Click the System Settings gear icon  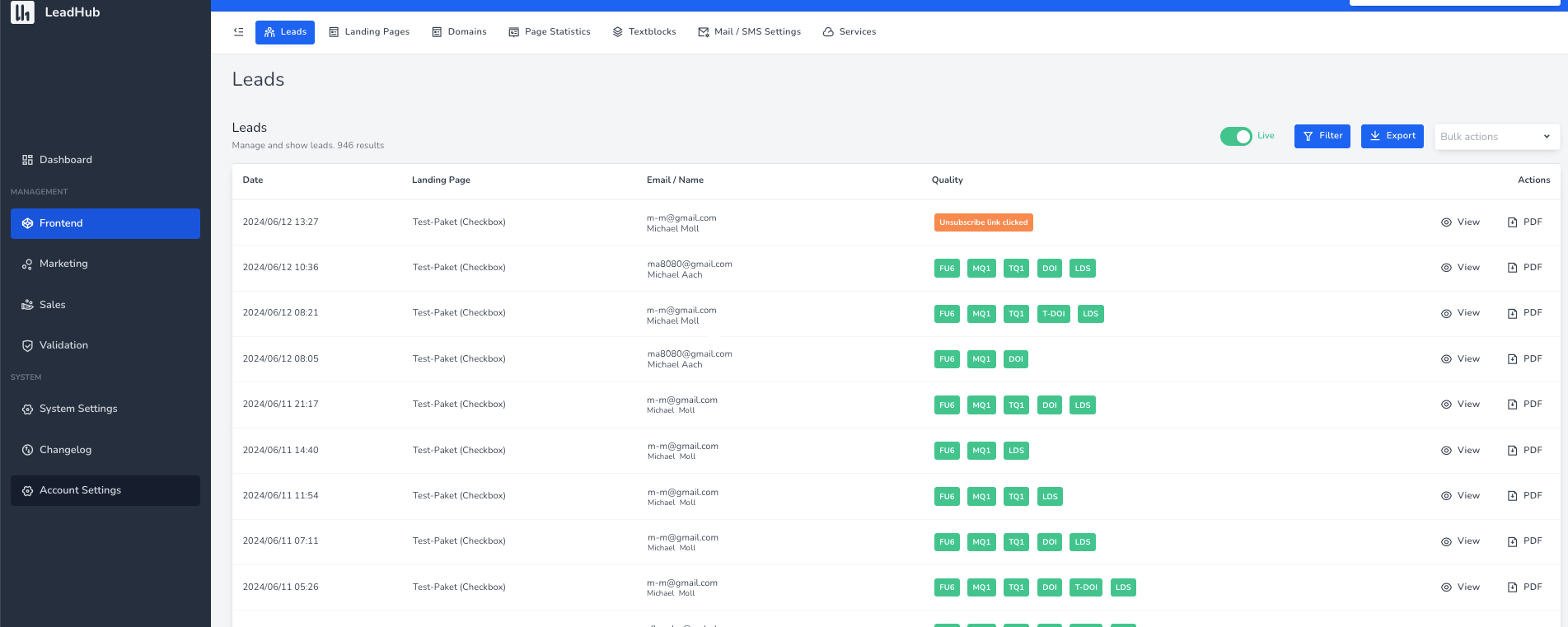click(x=27, y=409)
